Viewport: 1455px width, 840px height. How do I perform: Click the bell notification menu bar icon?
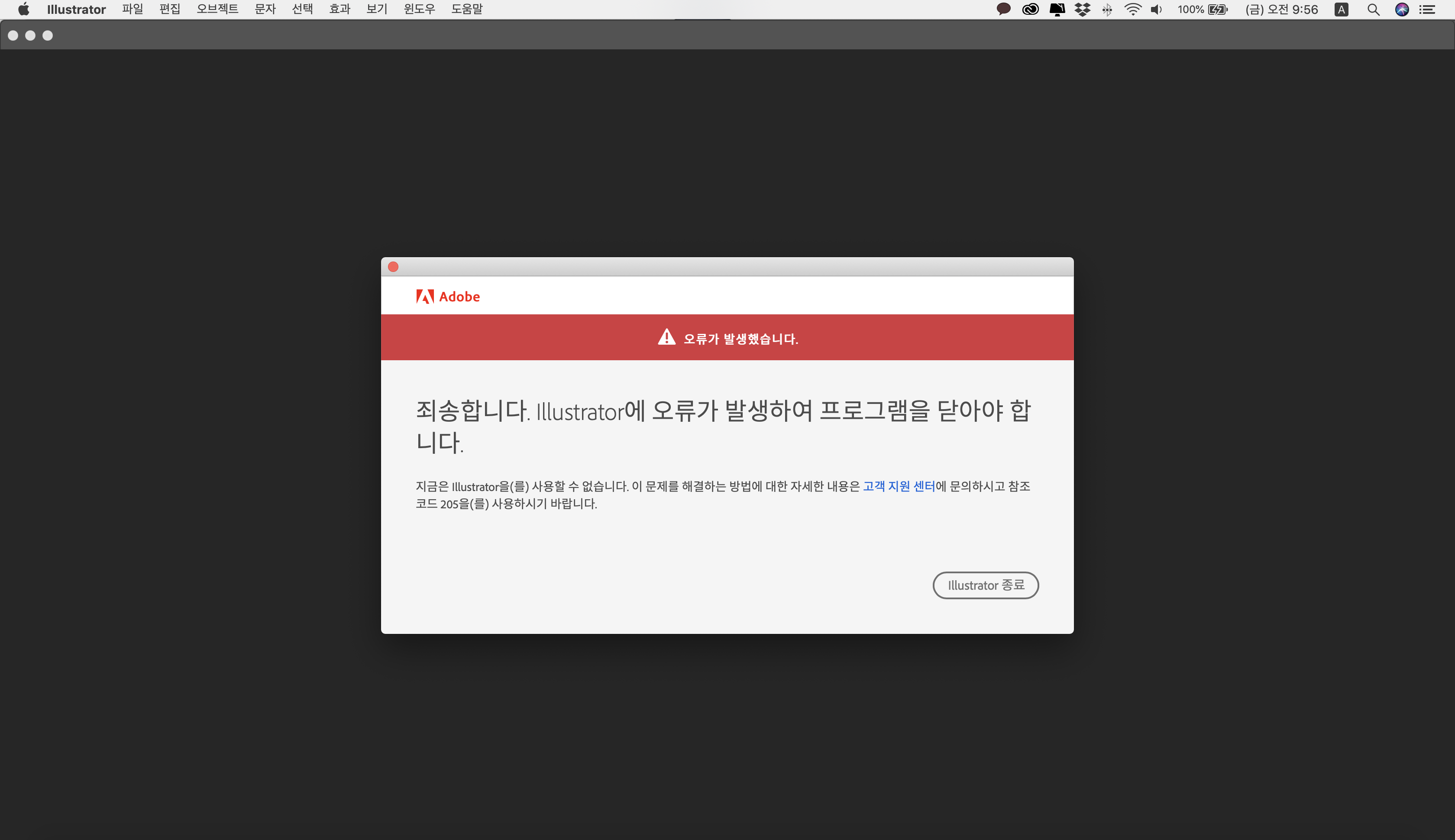click(1057, 9)
